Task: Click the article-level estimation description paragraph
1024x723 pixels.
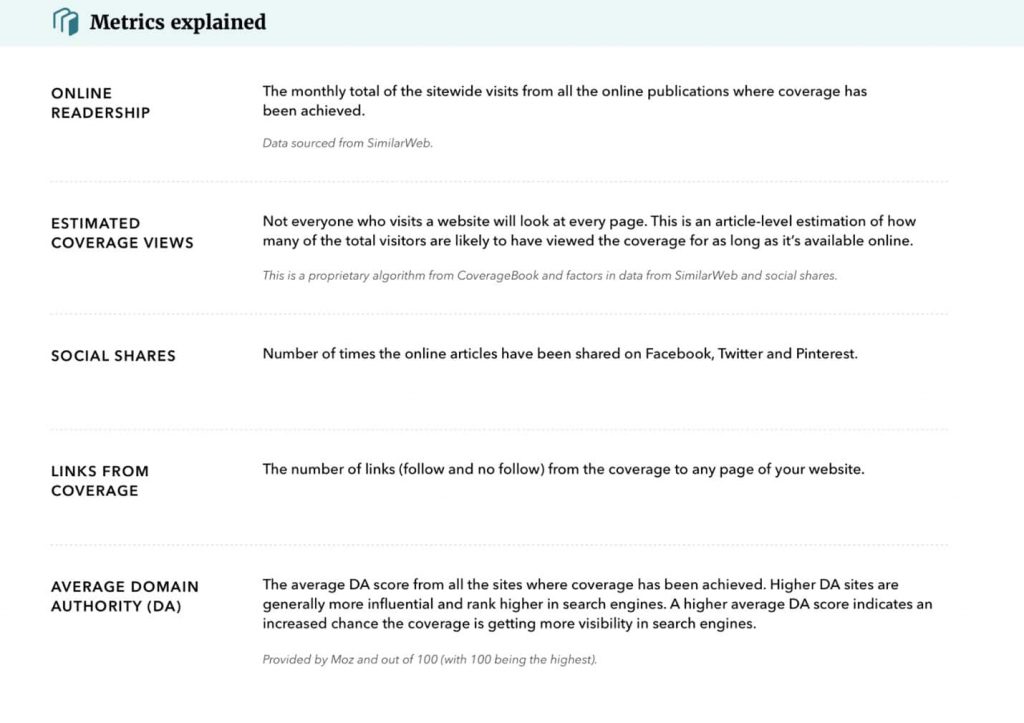Action: click(589, 231)
